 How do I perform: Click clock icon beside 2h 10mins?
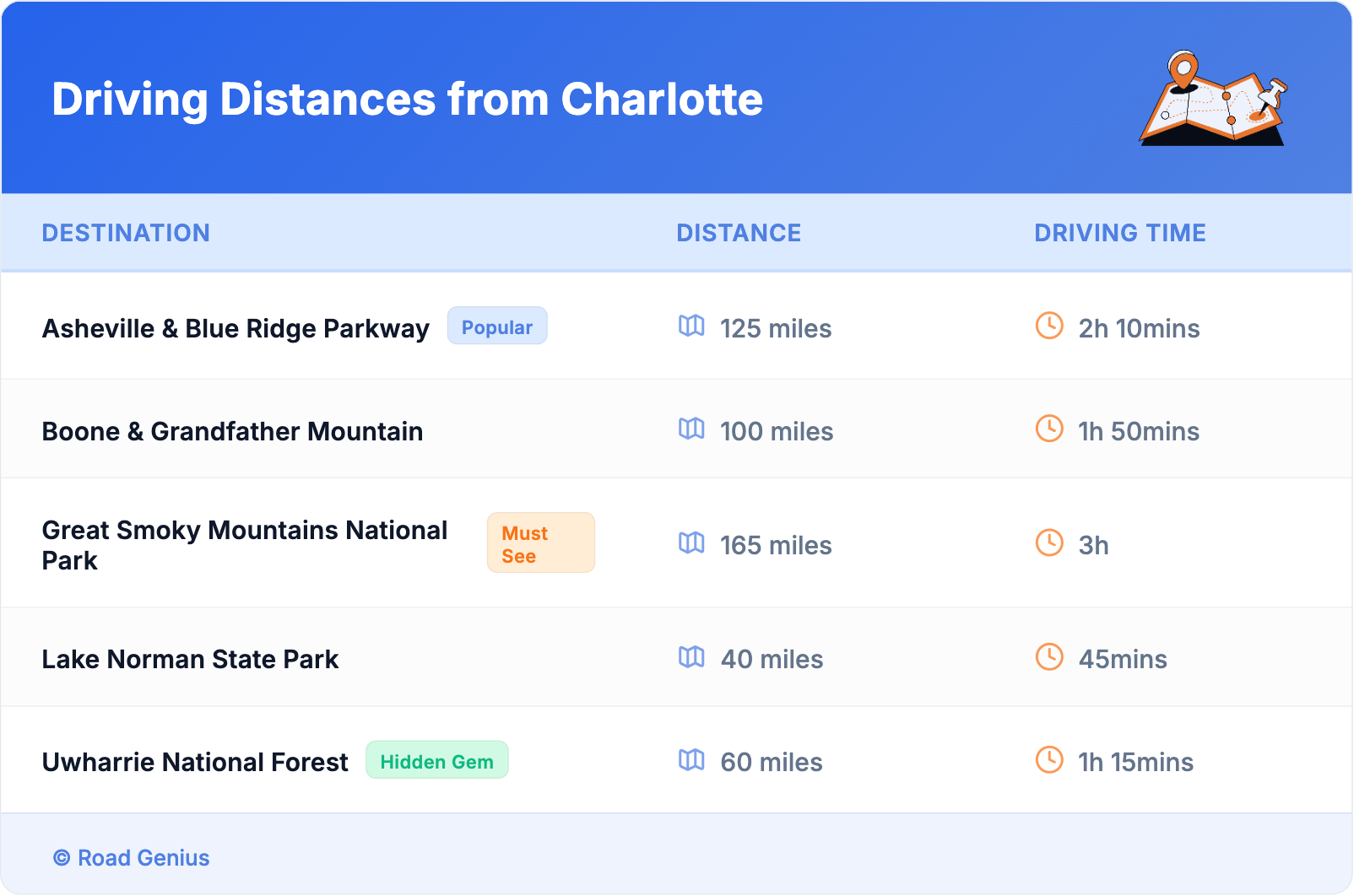(1049, 326)
